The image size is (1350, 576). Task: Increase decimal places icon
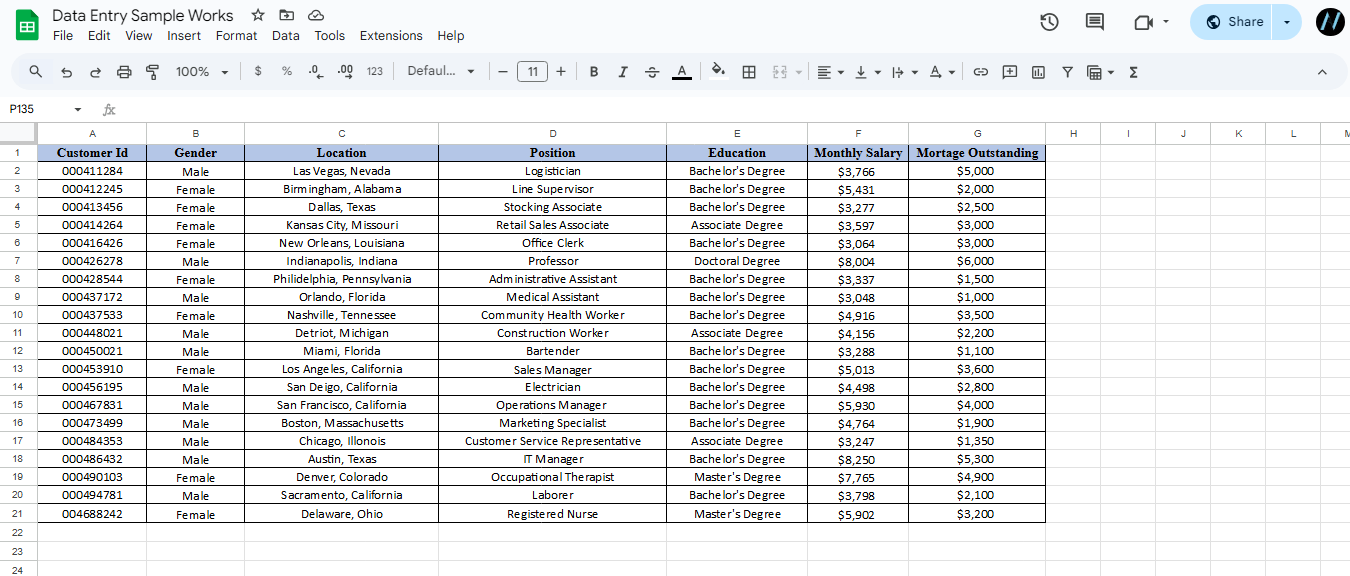point(345,72)
